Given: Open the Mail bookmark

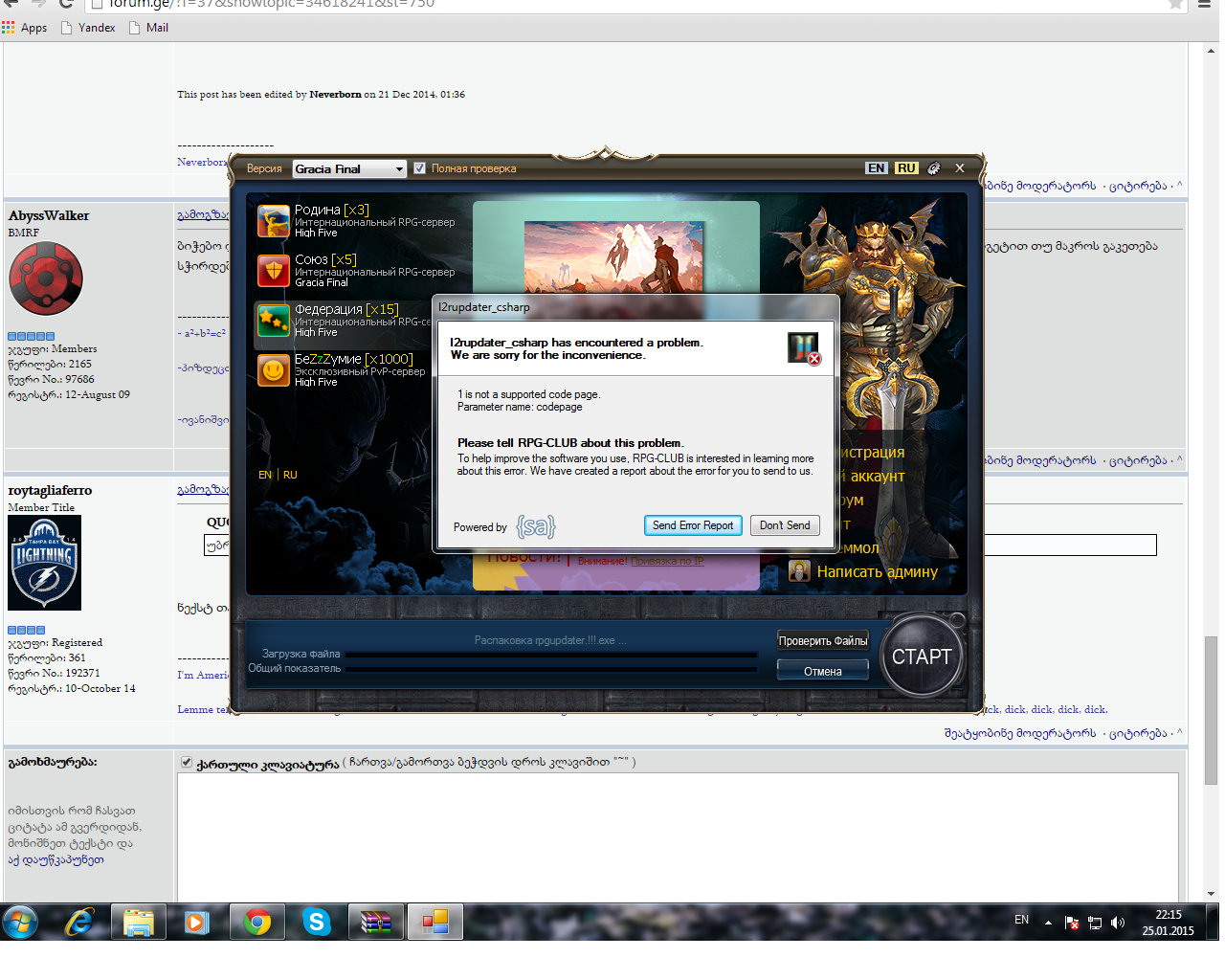Looking at the screenshot, I should click(148, 28).
